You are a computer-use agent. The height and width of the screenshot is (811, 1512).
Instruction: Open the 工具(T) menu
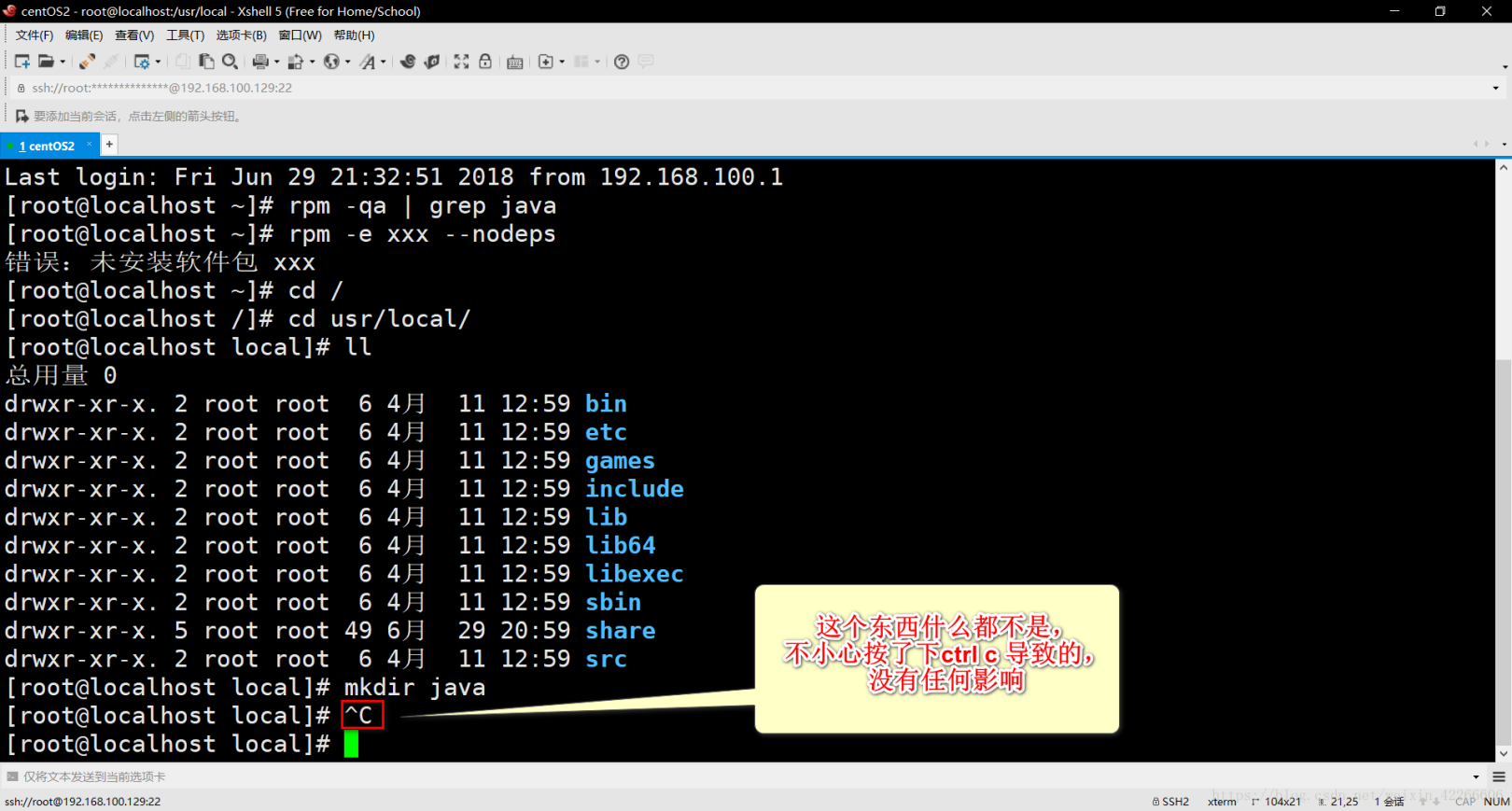185,35
